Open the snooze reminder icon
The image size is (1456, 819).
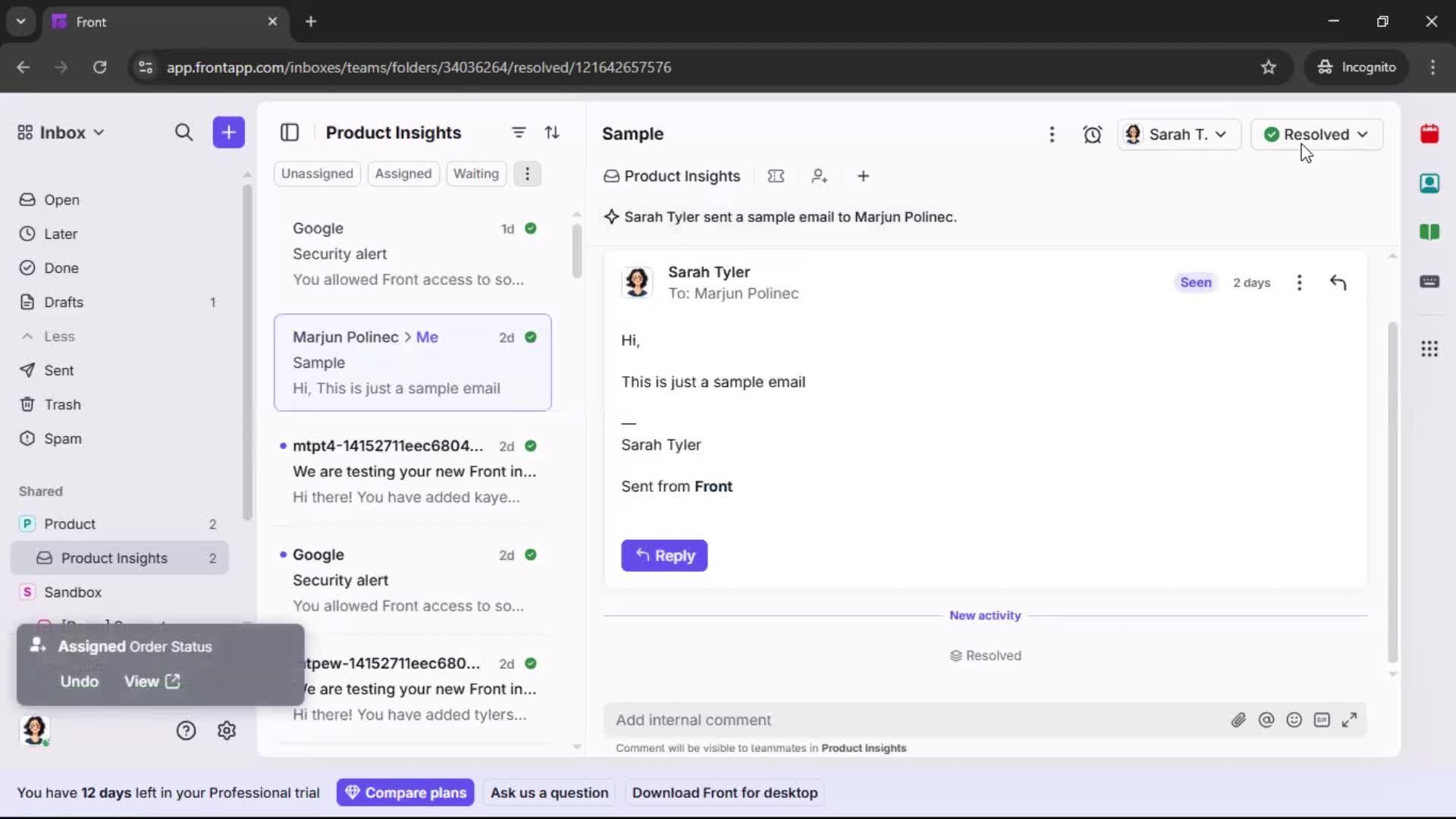tap(1094, 134)
